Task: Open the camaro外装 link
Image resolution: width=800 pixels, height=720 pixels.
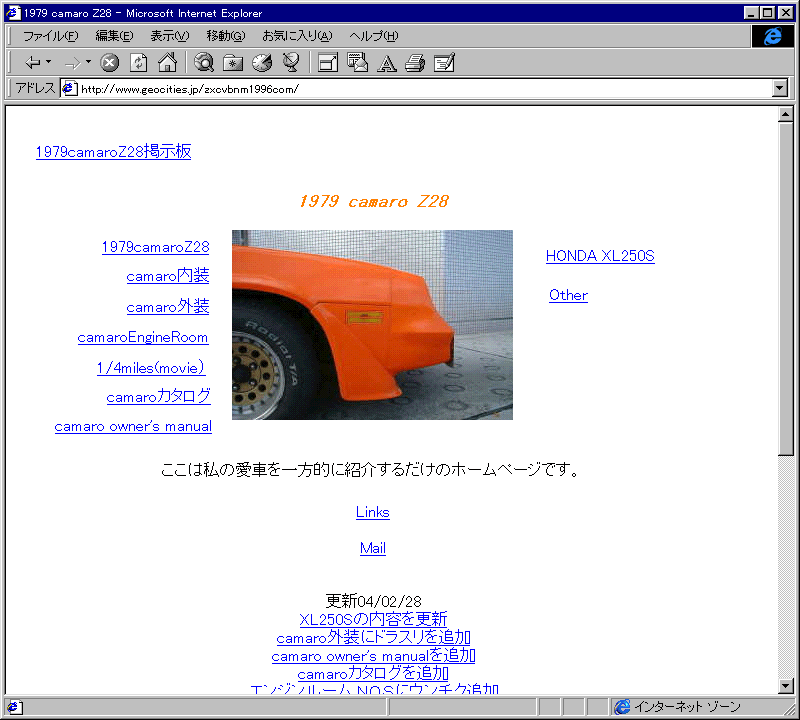Action: [x=168, y=307]
